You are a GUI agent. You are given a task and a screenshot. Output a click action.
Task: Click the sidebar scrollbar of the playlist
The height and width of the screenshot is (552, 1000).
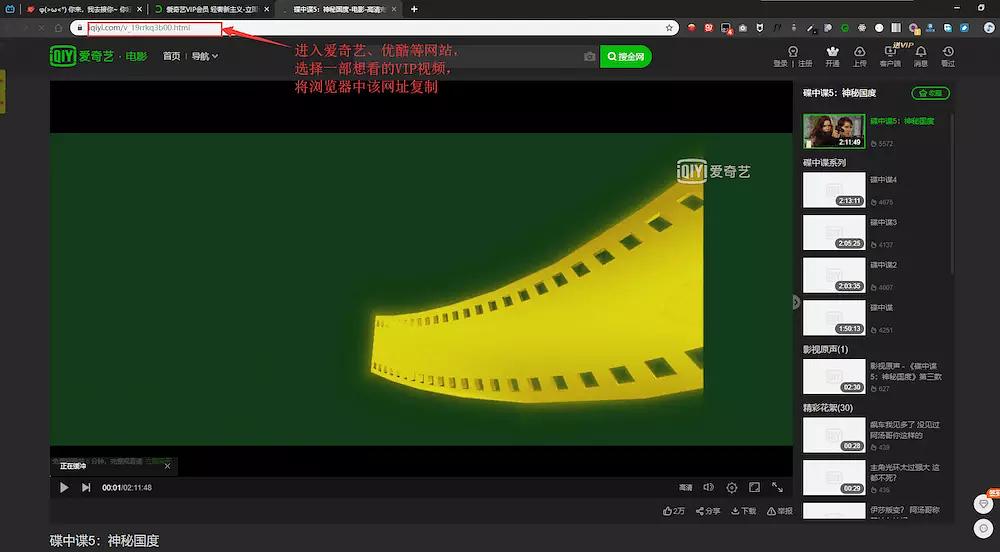(x=953, y=194)
